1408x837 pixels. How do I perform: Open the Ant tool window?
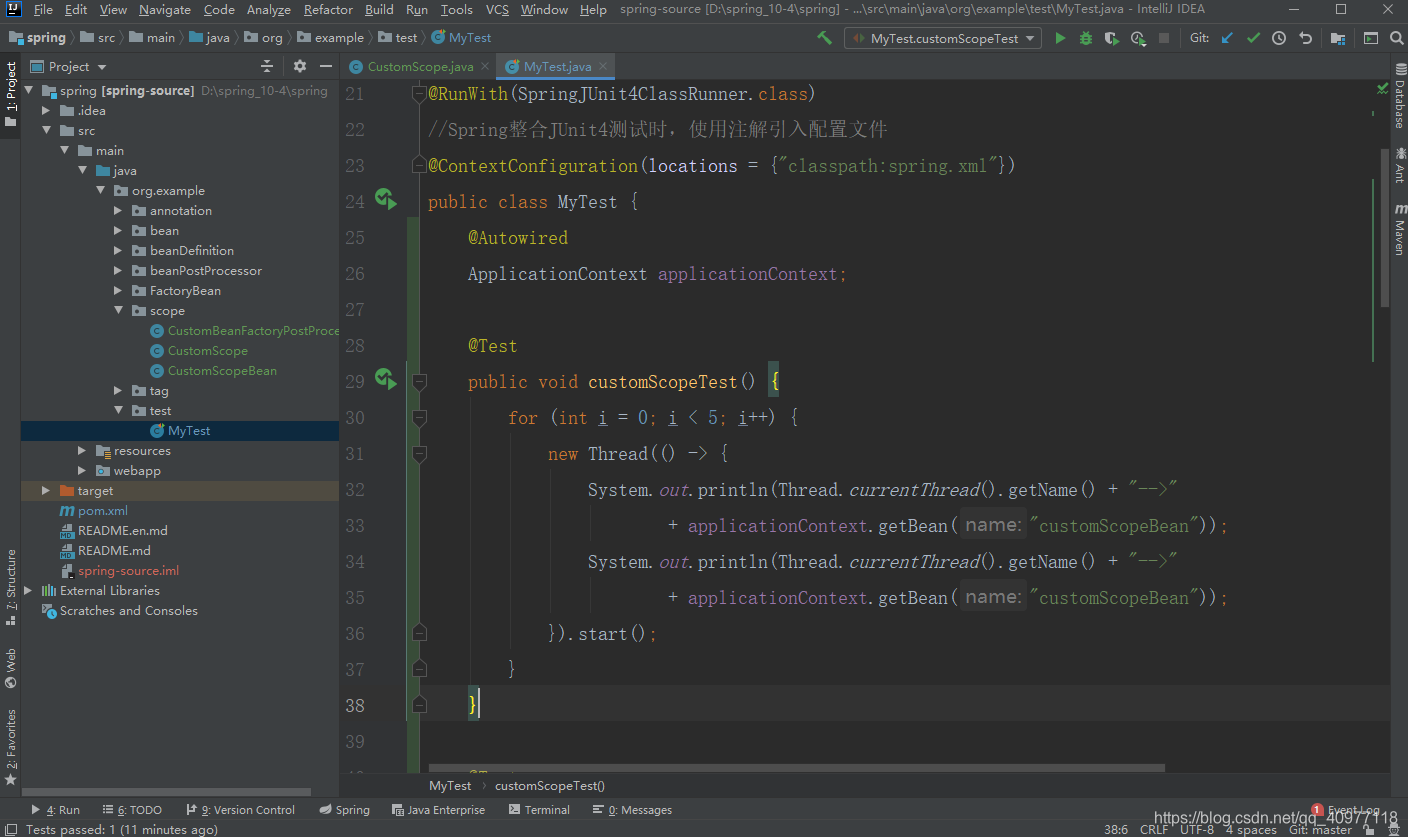(x=1399, y=165)
